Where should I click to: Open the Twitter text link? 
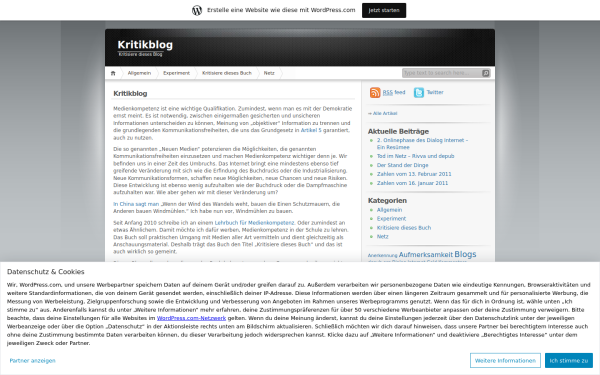(x=435, y=93)
